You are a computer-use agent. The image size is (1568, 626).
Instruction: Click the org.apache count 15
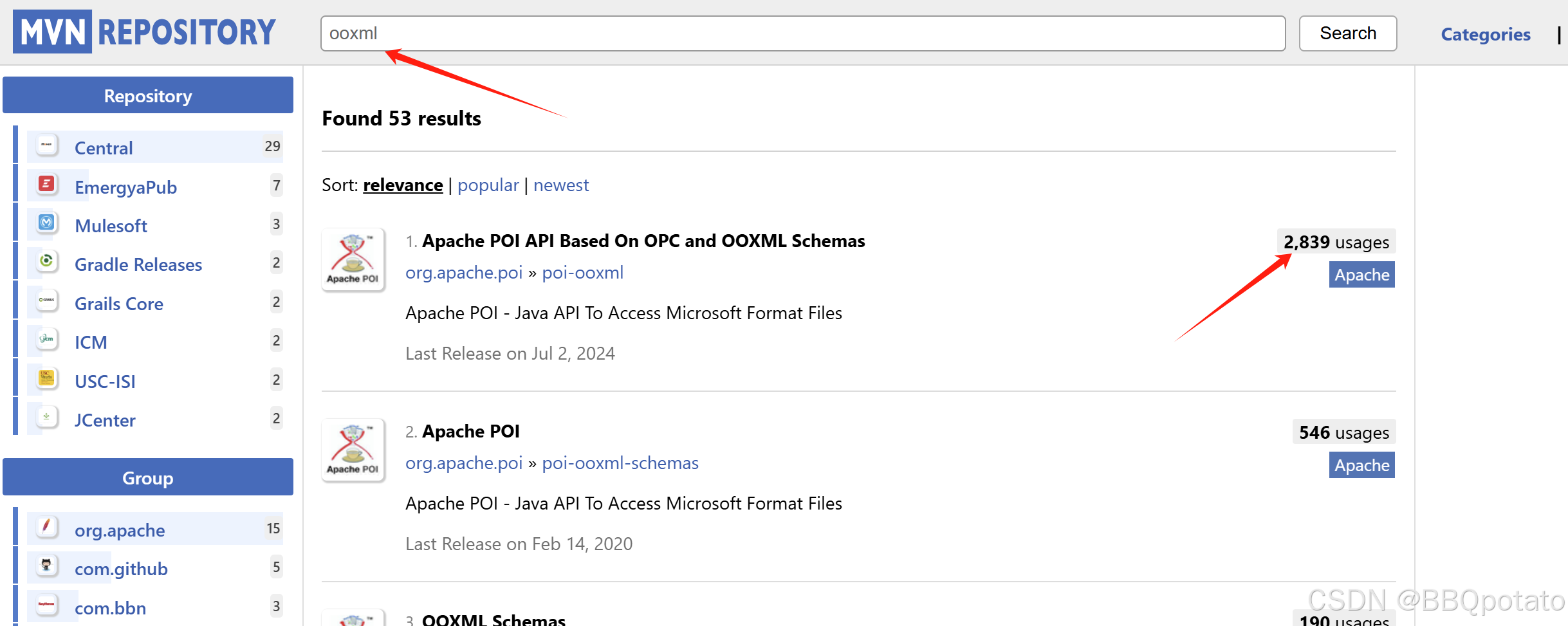273,528
